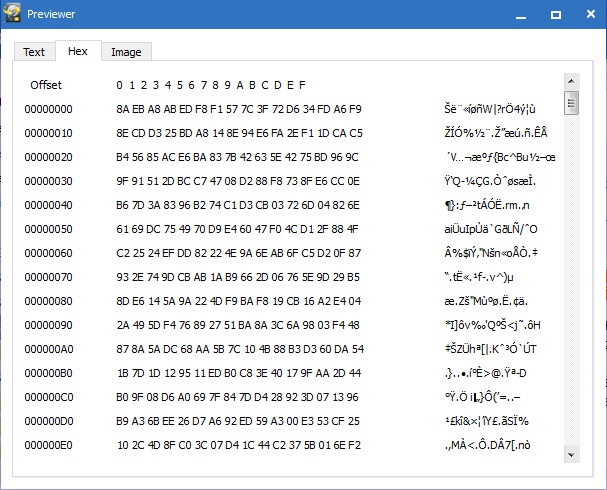Screen dimensions: 607x490
Task: Click hex bytes starting with B0 9F 08
Action: click(x=237, y=397)
